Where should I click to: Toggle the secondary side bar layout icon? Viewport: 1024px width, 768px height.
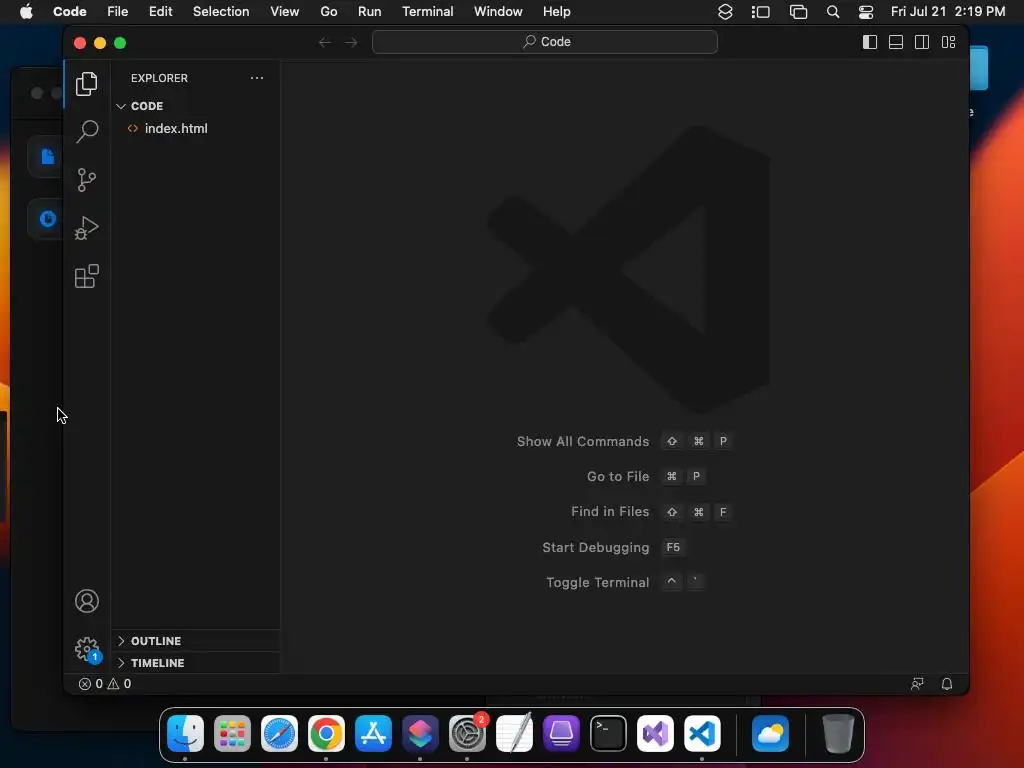[x=922, y=42]
